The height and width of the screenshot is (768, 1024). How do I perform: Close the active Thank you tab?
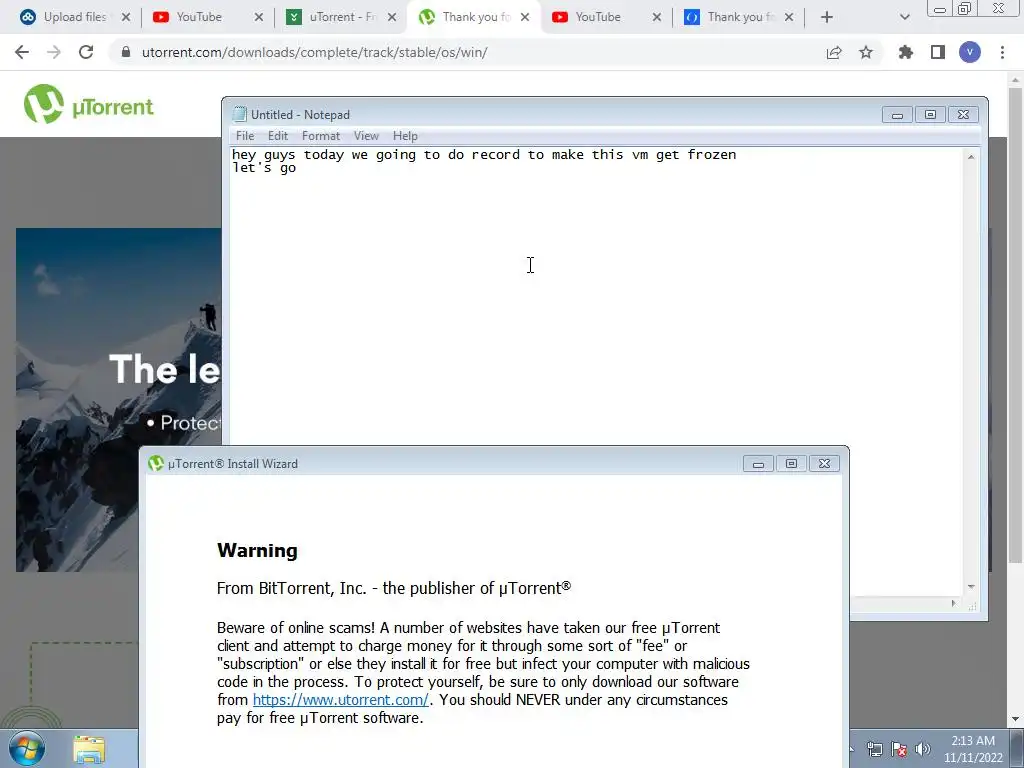(525, 17)
